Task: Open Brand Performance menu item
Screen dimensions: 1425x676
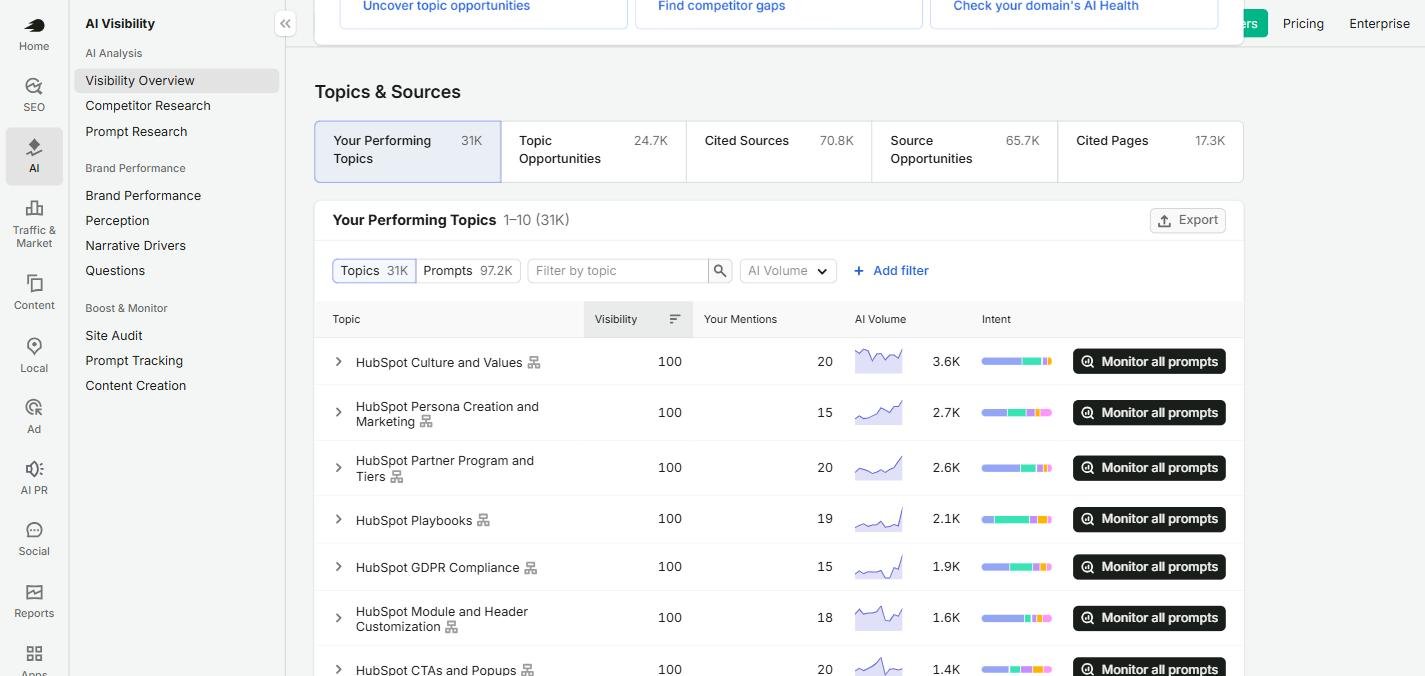Action: (x=143, y=196)
